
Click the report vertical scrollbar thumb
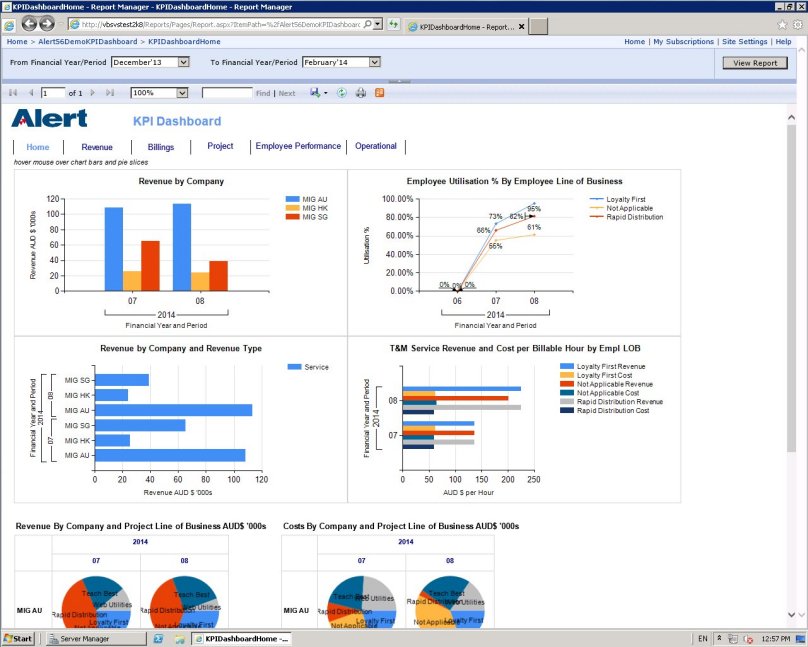click(791, 288)
